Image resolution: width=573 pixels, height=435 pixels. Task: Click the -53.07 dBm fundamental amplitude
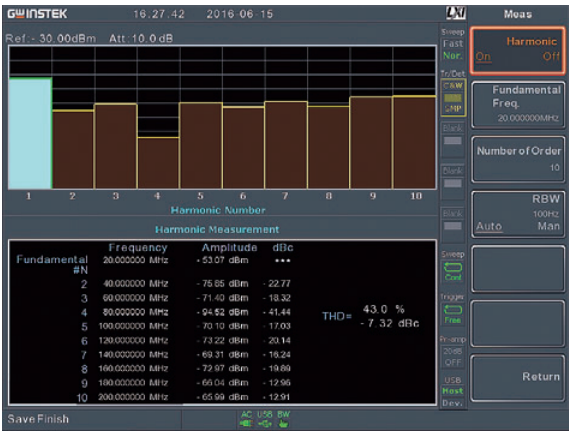coord(223,260)
